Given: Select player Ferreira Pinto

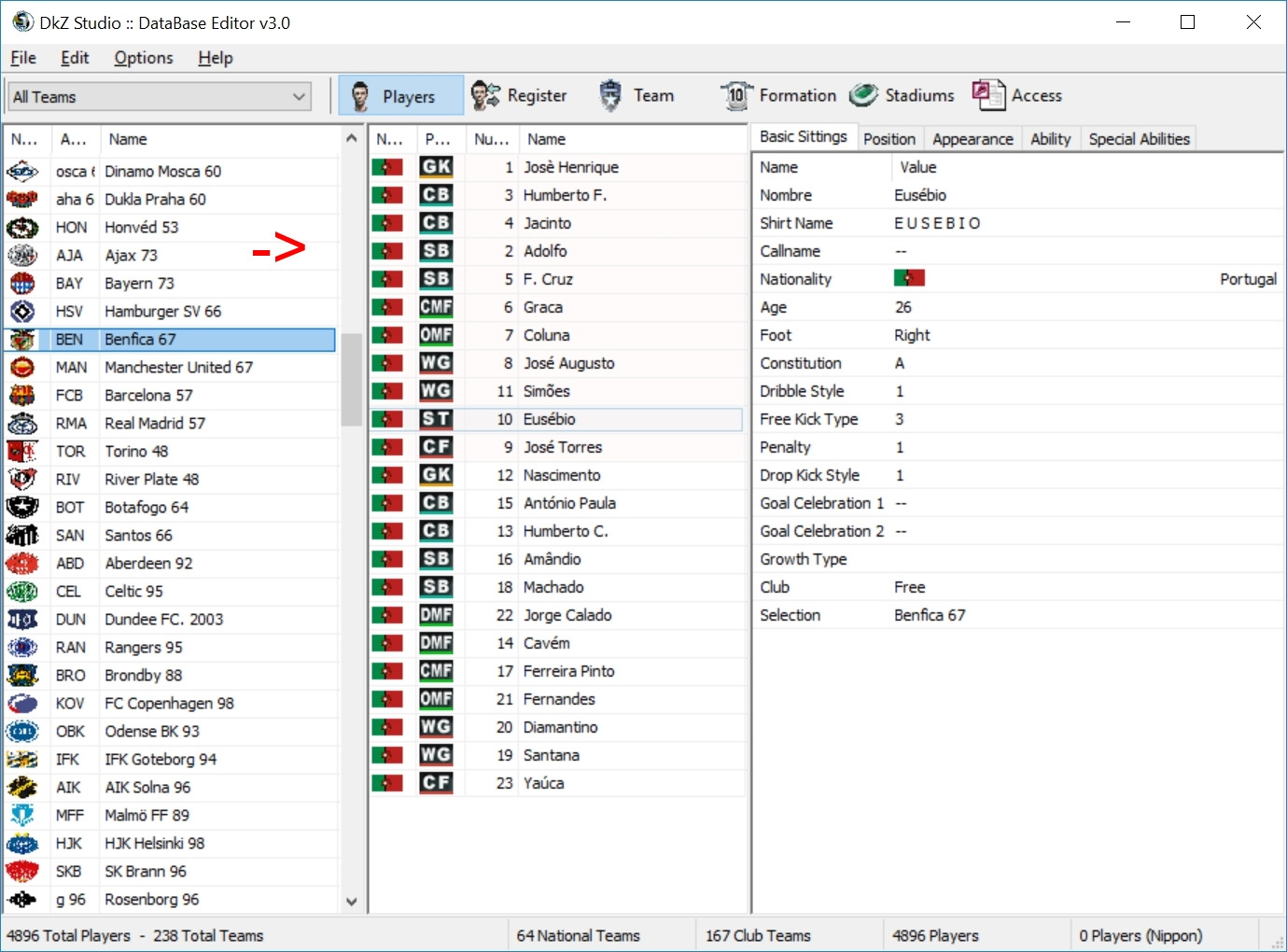Looking at the screenshot, I should coord(556,671).
